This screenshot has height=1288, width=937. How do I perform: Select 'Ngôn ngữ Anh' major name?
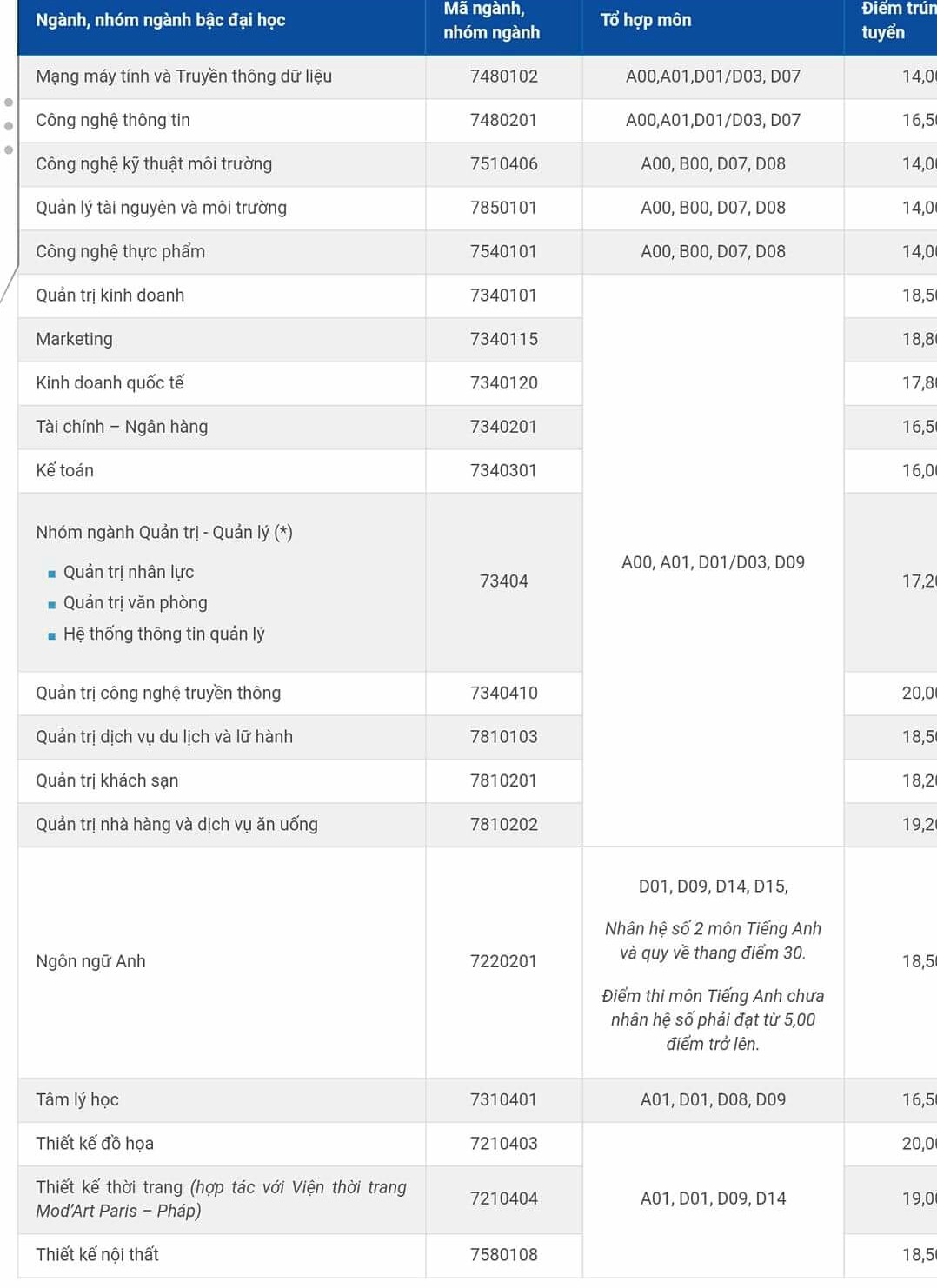point(90,961)
